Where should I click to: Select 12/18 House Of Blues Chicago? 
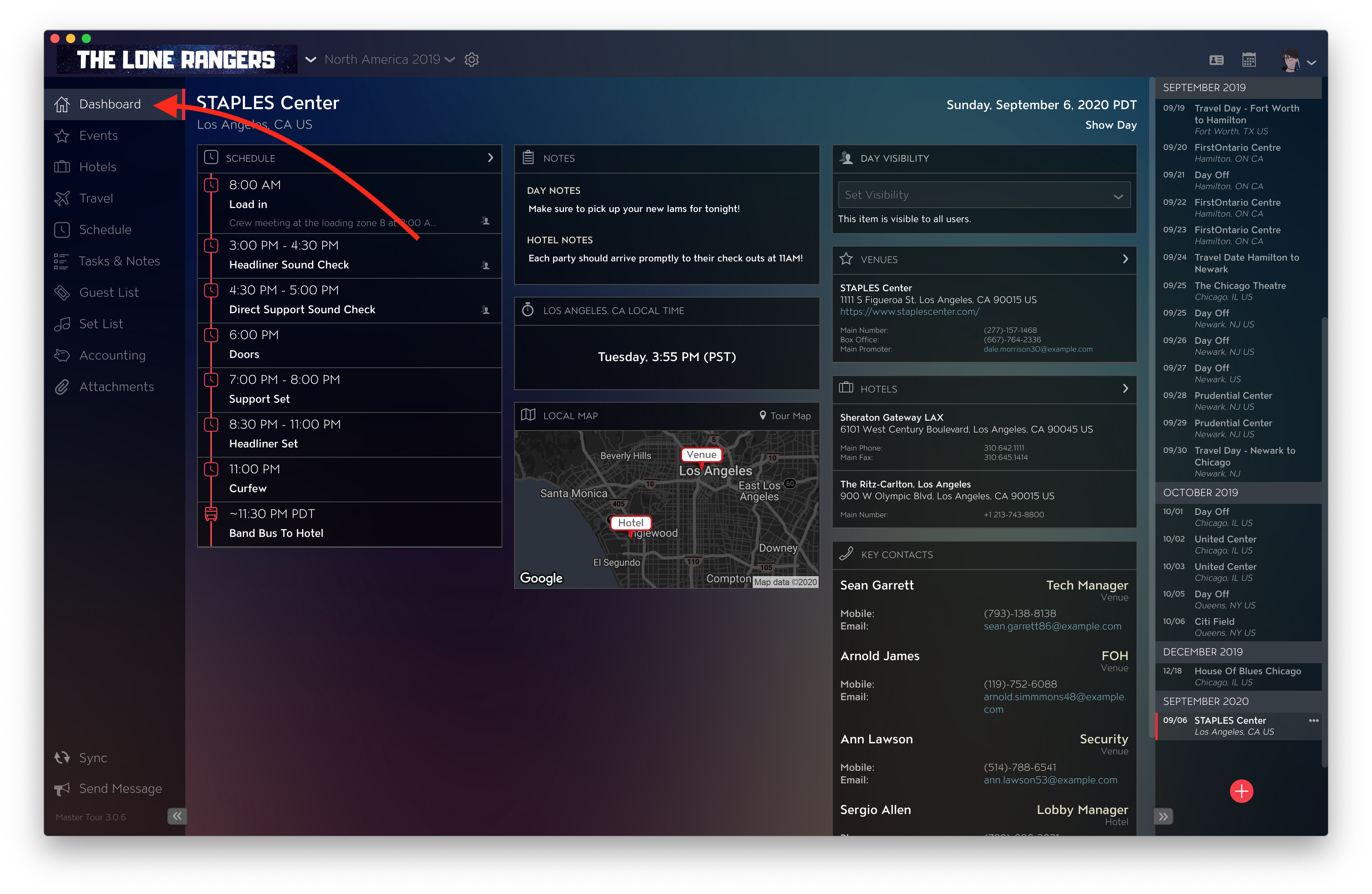tap(1238, 677)
